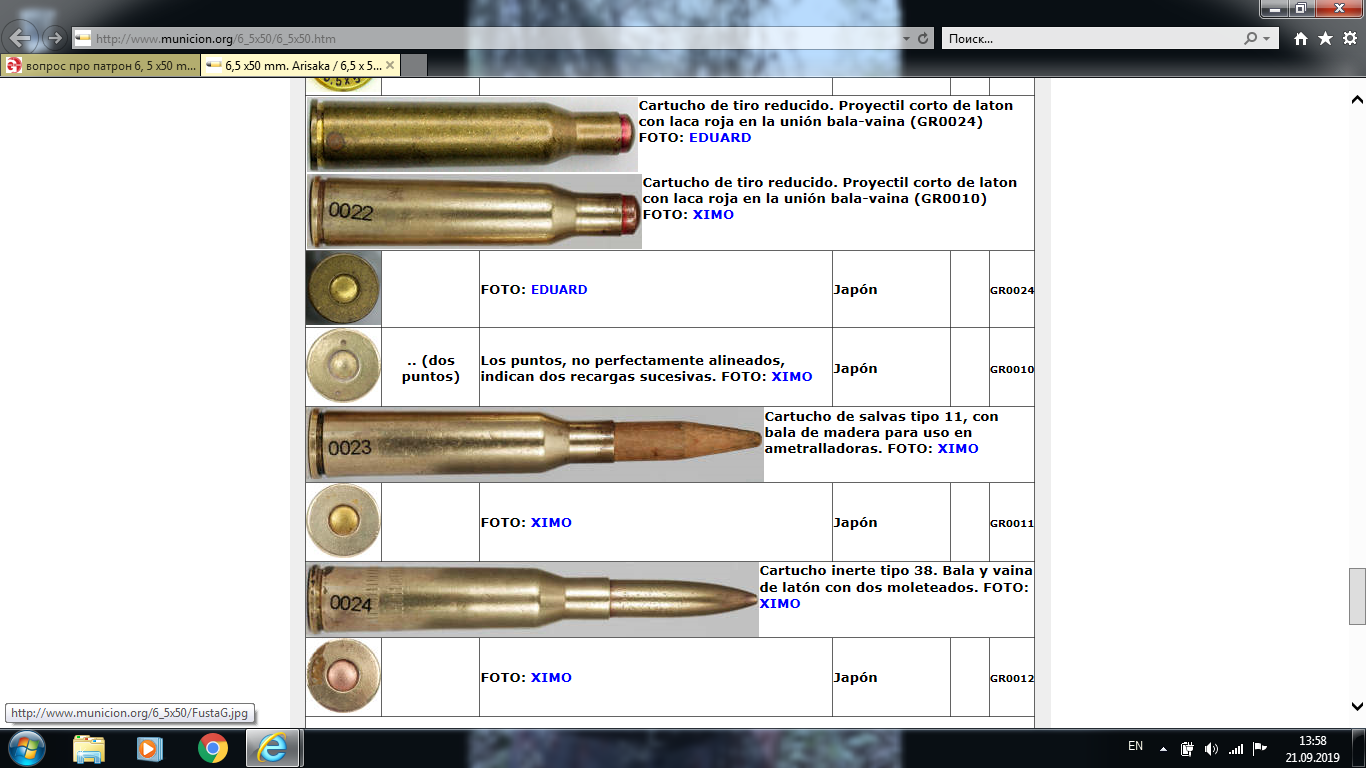Open the Tools gear icon
The width and height of the screenshot is (1366, 768).
click(x=1349, y=39)
